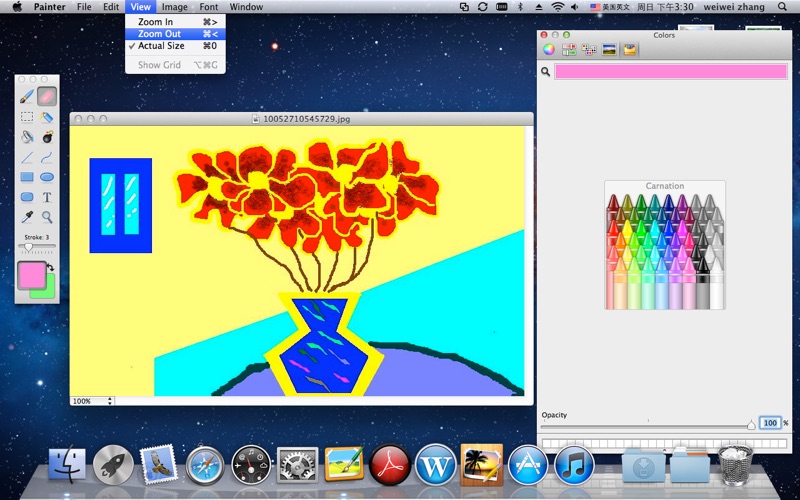This screenshot has width=800, height=500.
Task: Choose the Curve tool
Action: click(x=47, y=157)
